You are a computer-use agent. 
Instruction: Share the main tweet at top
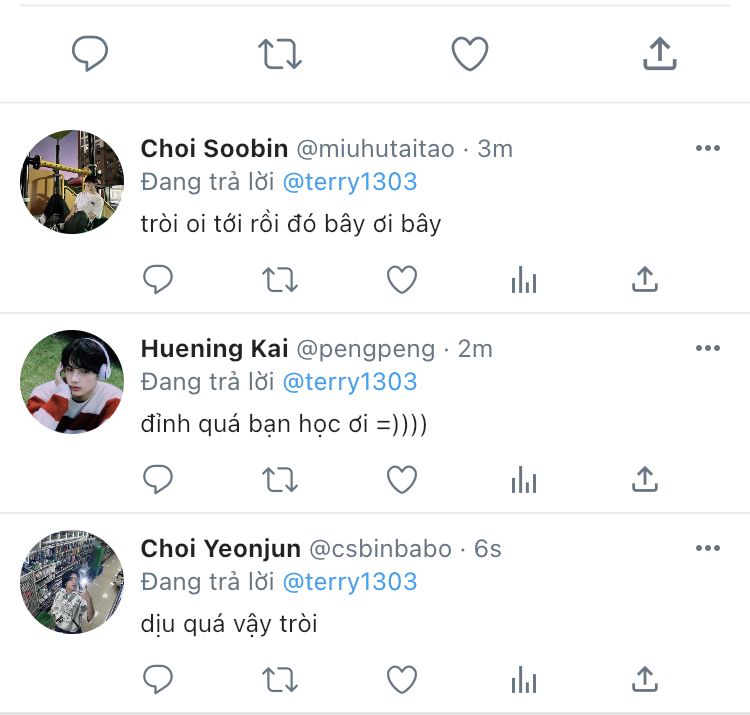[x=659, y=54]
